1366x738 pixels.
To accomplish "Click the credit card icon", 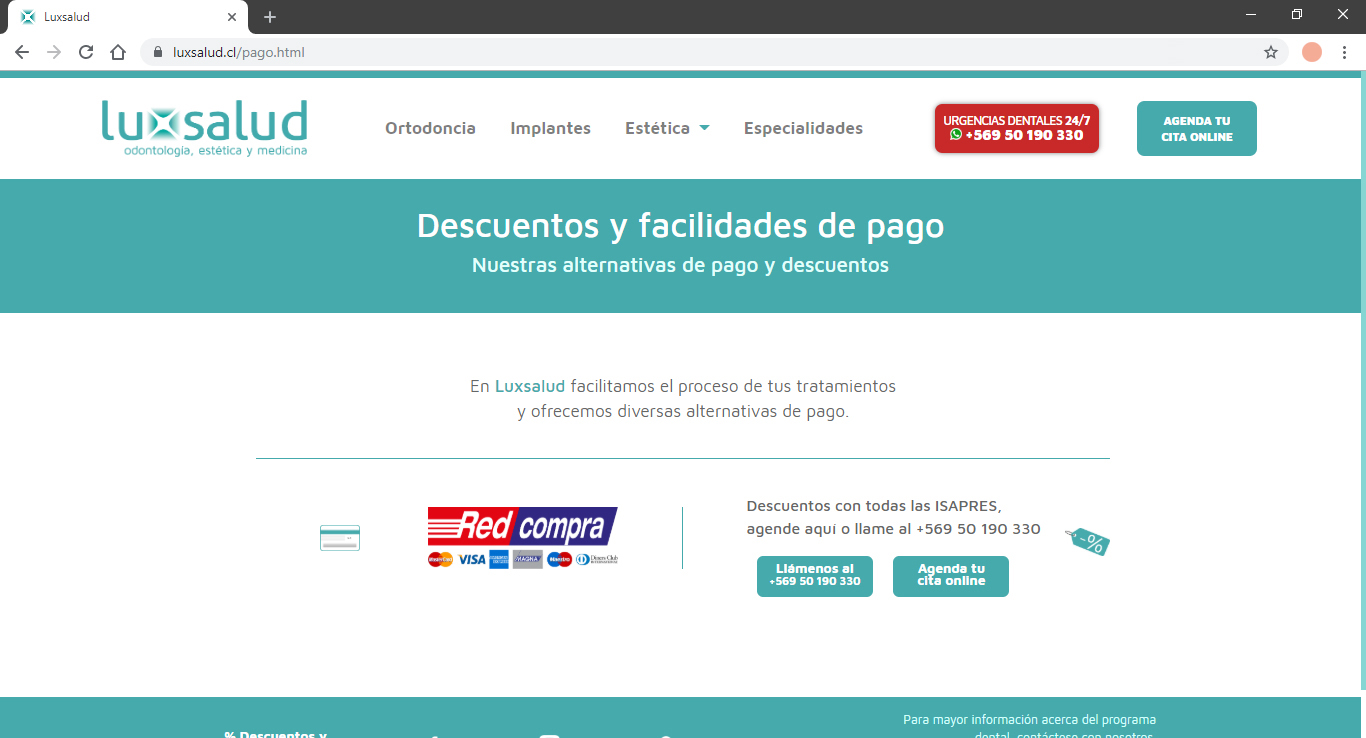I will click(339, 538).
